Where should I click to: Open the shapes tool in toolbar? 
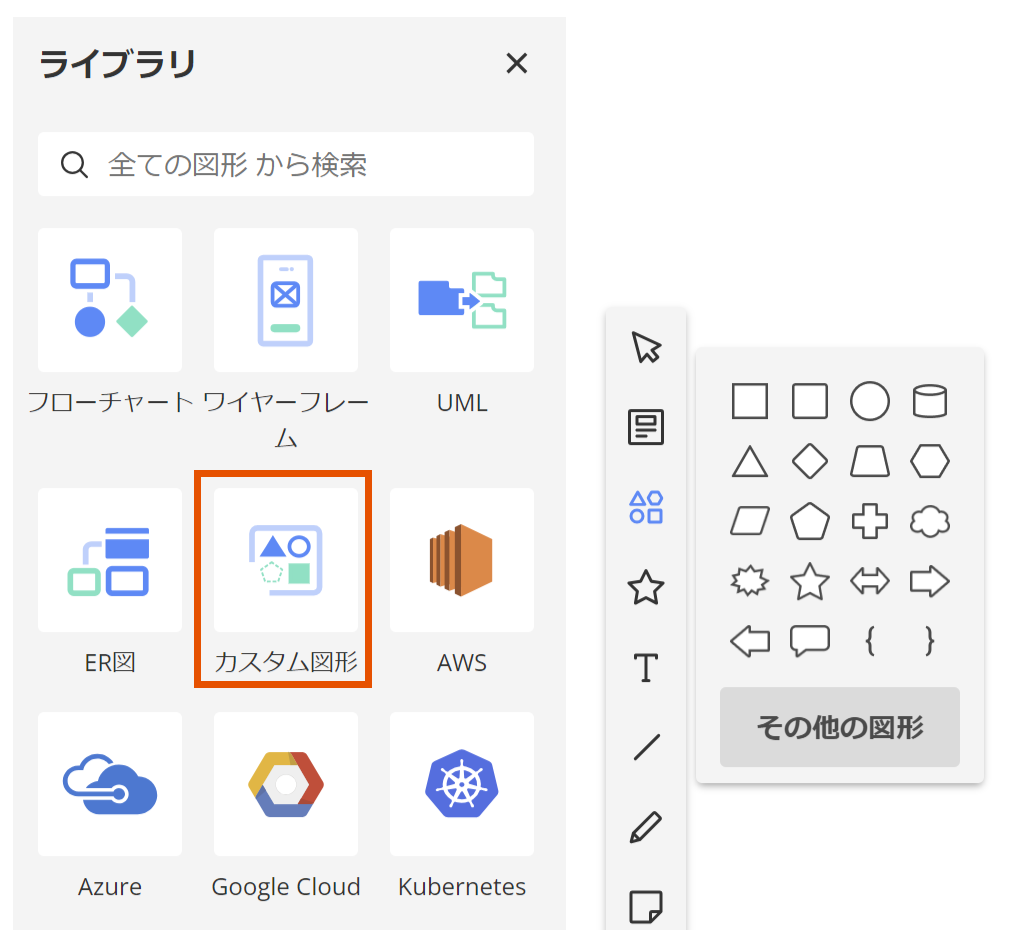(646, 507)
